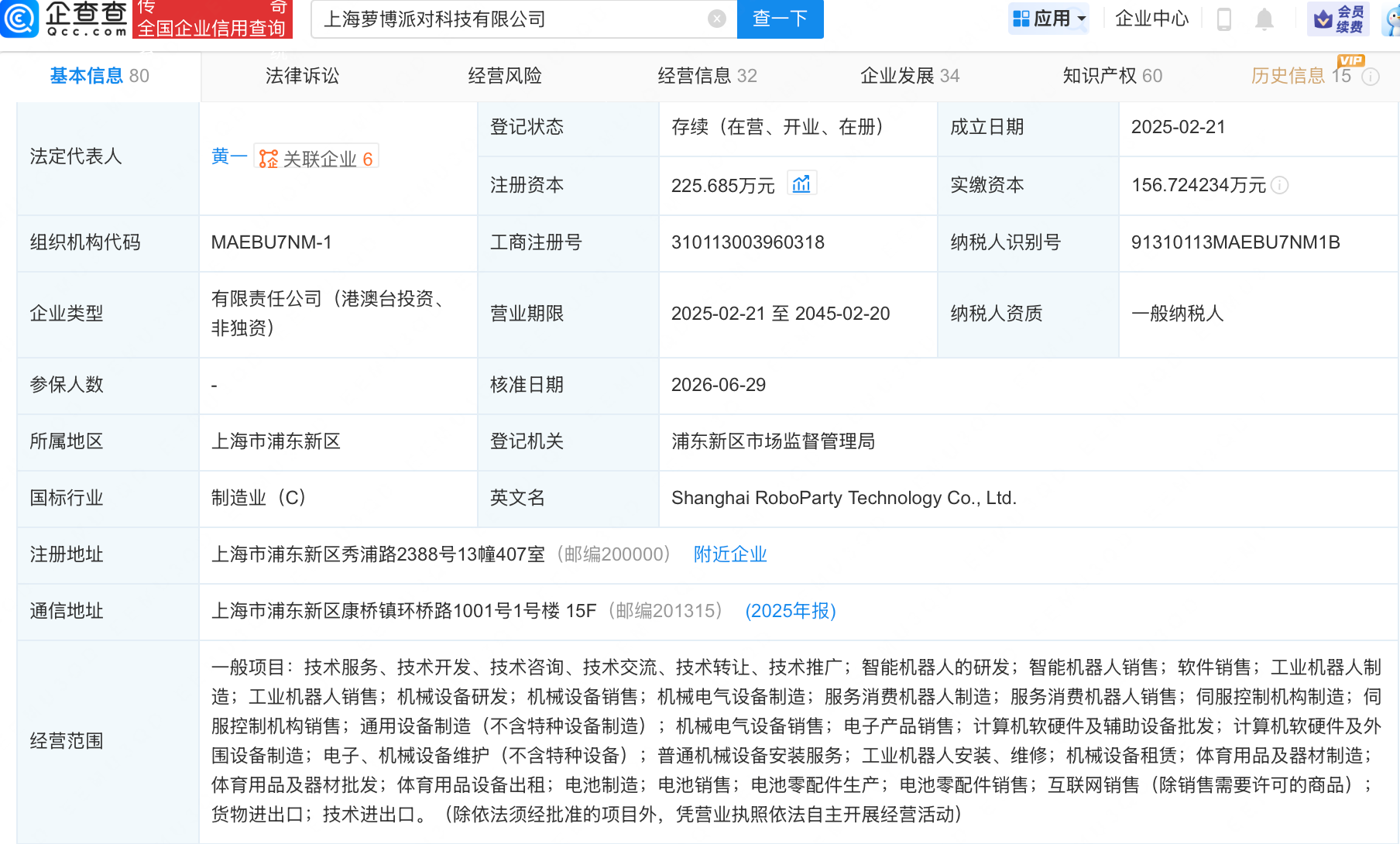Select taxpayer ID 91310113MAEBU7NM1B
The height and width of the screenshot is (844, 1400).
point(1236,242)
